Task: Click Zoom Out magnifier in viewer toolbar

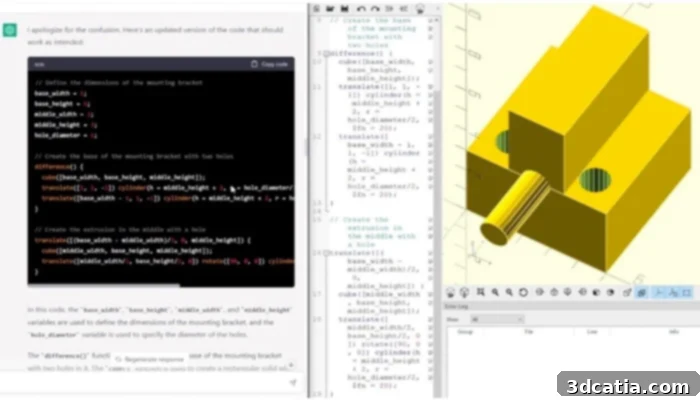Action: coord(509,292)
